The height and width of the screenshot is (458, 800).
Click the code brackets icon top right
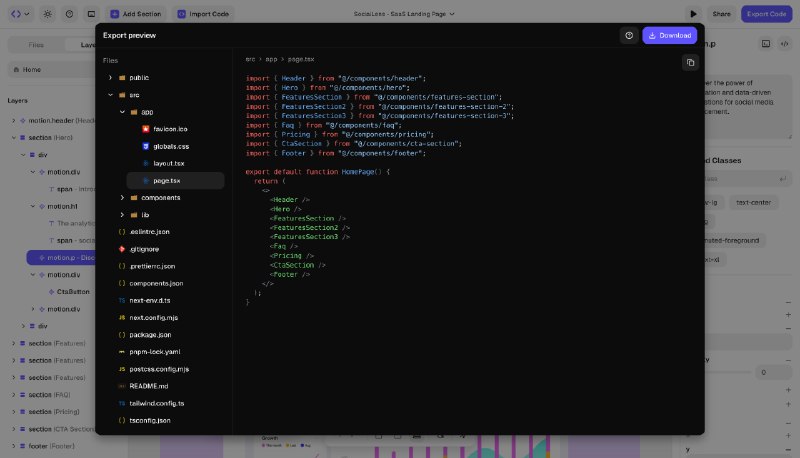coord(785,44)
